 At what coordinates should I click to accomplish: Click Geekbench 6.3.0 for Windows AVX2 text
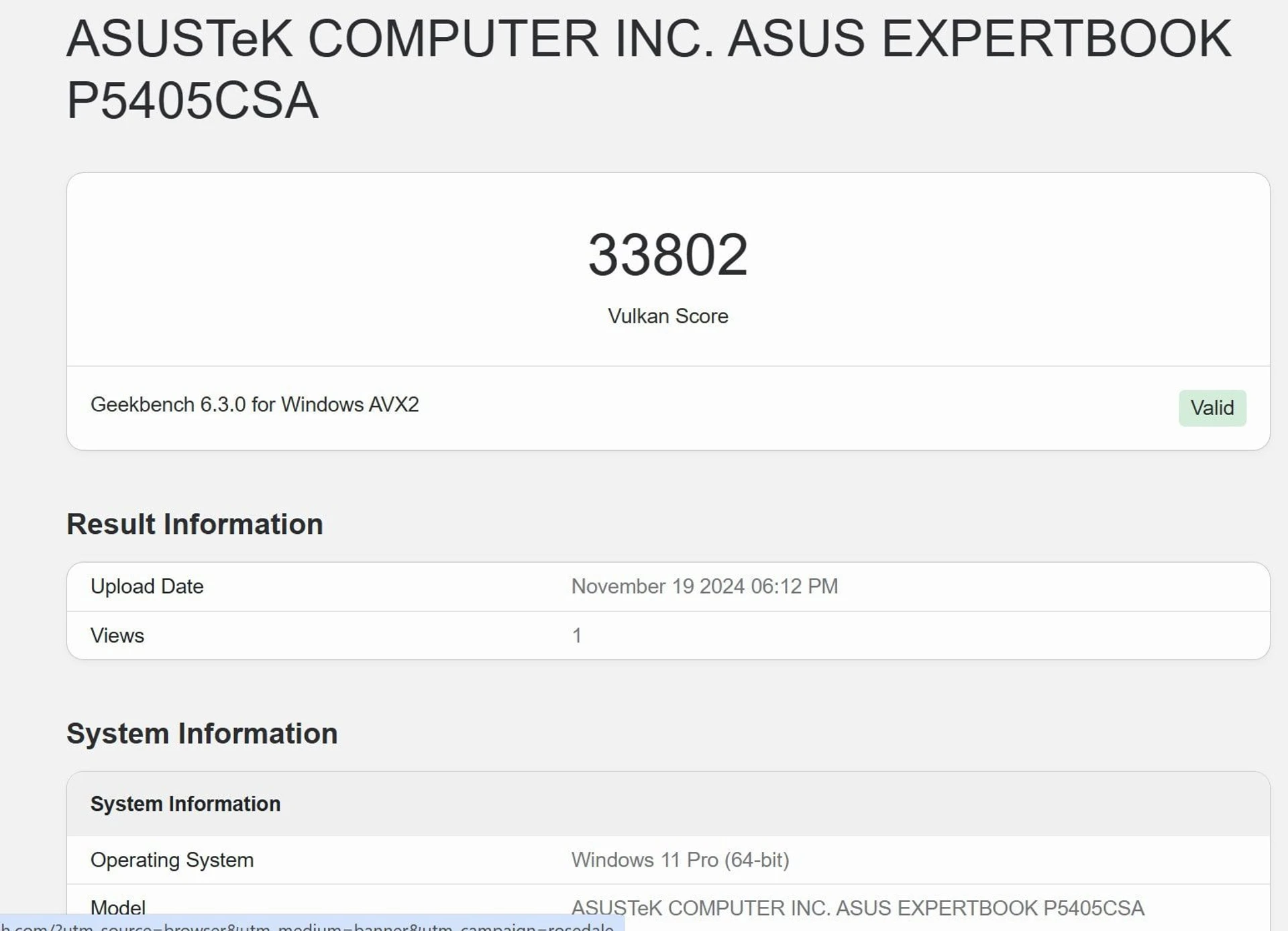tap(254, 404)
